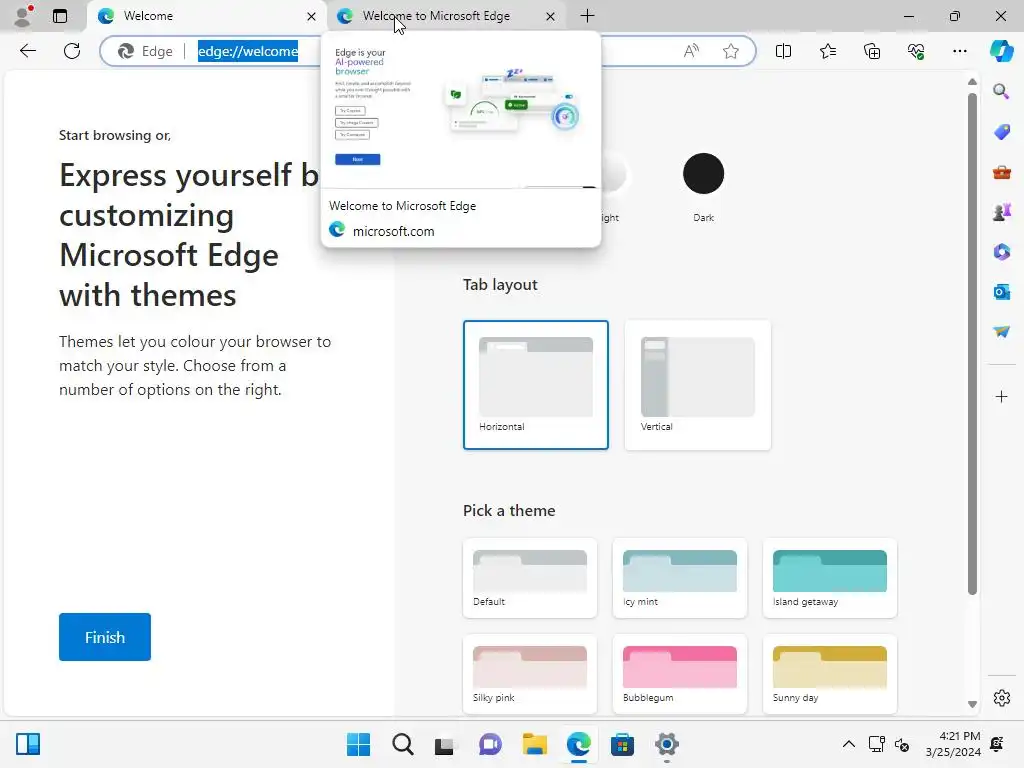1024x768 pixels.
Task: Open Task View on taskbar
Action: (x=445, y=744)
